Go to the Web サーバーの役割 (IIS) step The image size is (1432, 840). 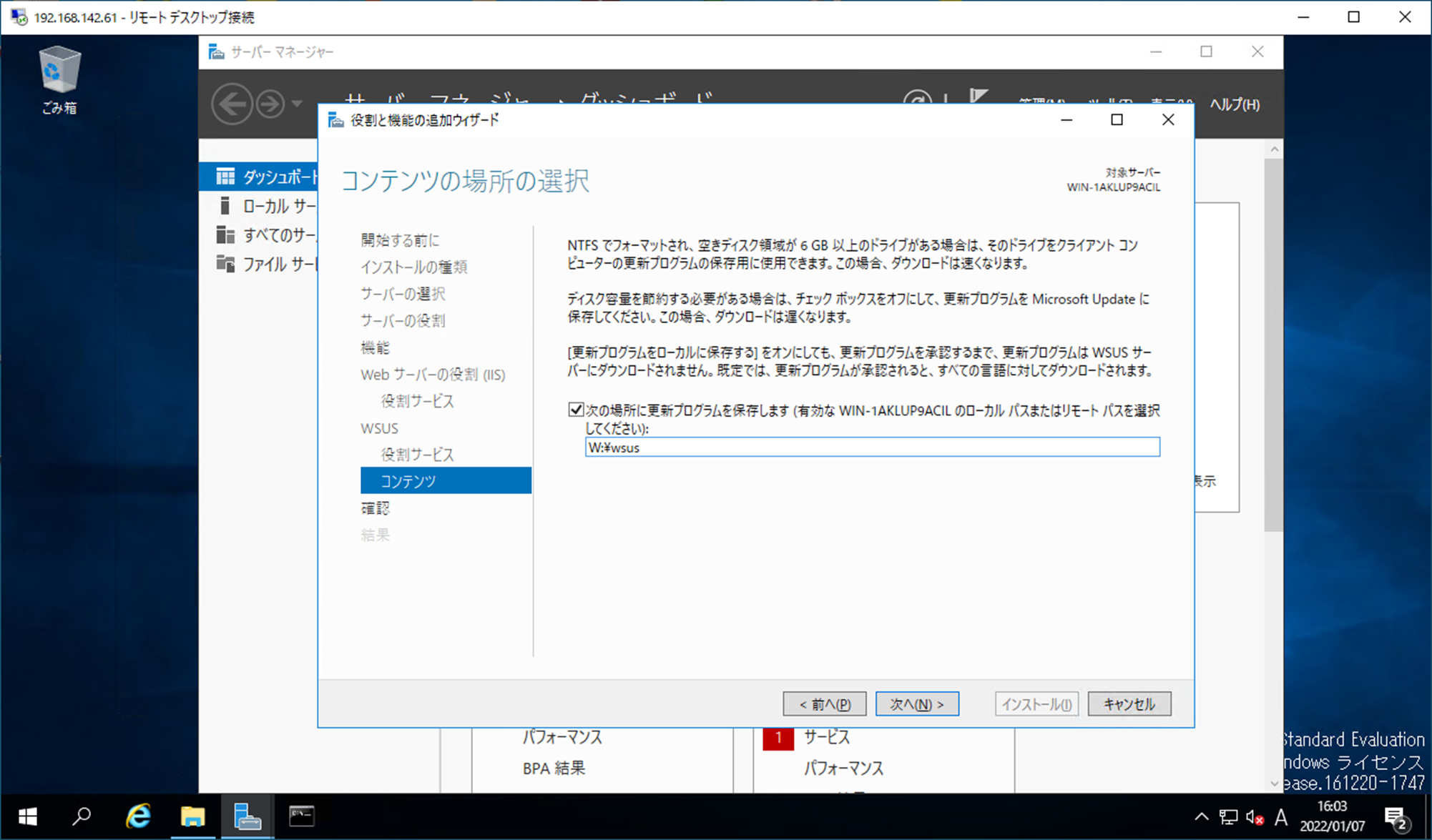click(x=433, y=374)
